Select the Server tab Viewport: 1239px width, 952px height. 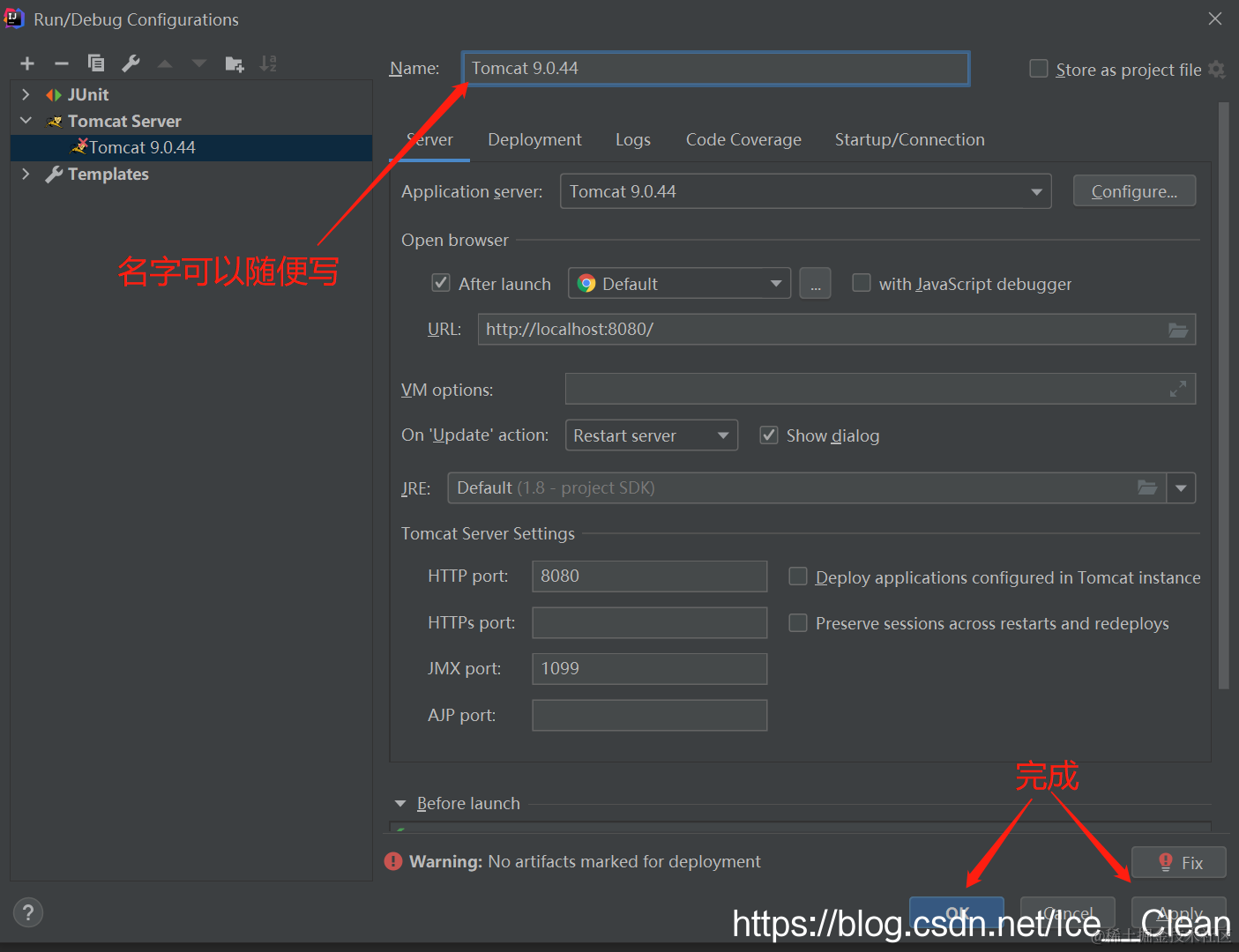429,139
